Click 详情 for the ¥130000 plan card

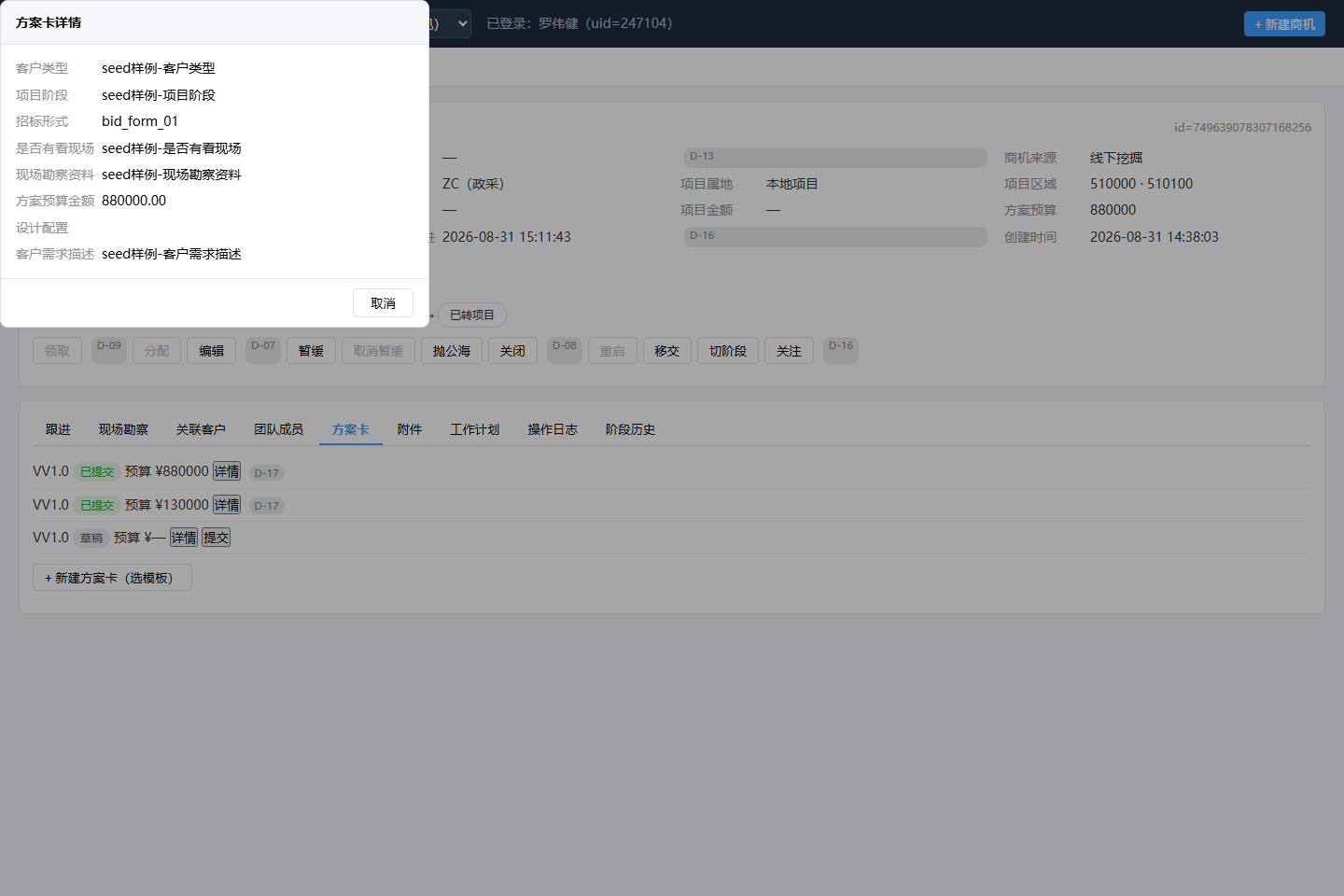pyautogui.click(x=227, y=505)
